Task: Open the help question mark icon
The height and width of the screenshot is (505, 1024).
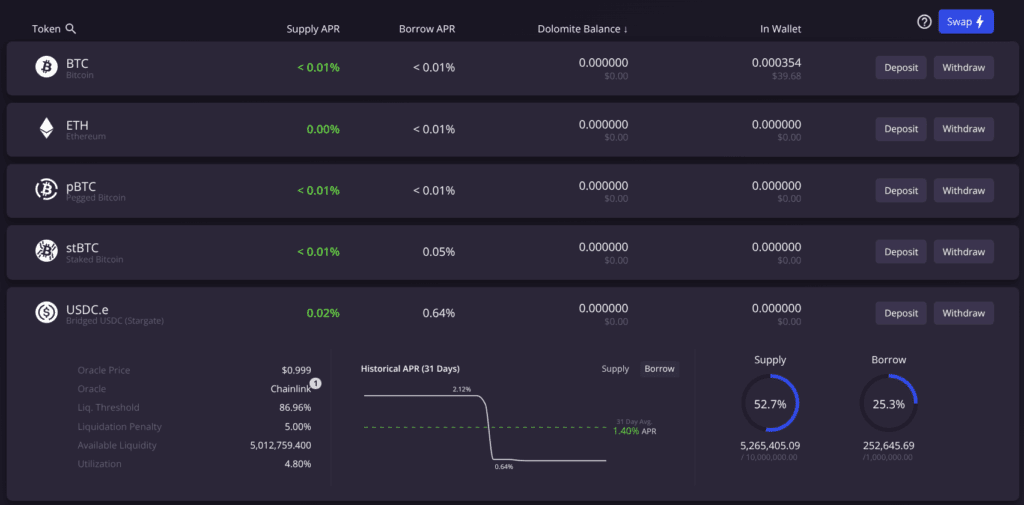Action: 924,22
